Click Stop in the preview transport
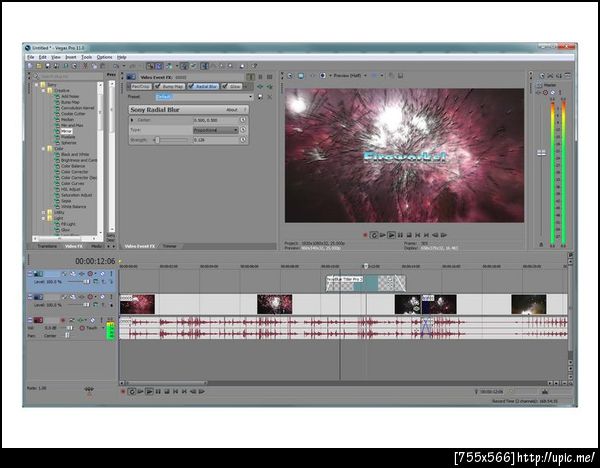 click(x=409, y=235)
